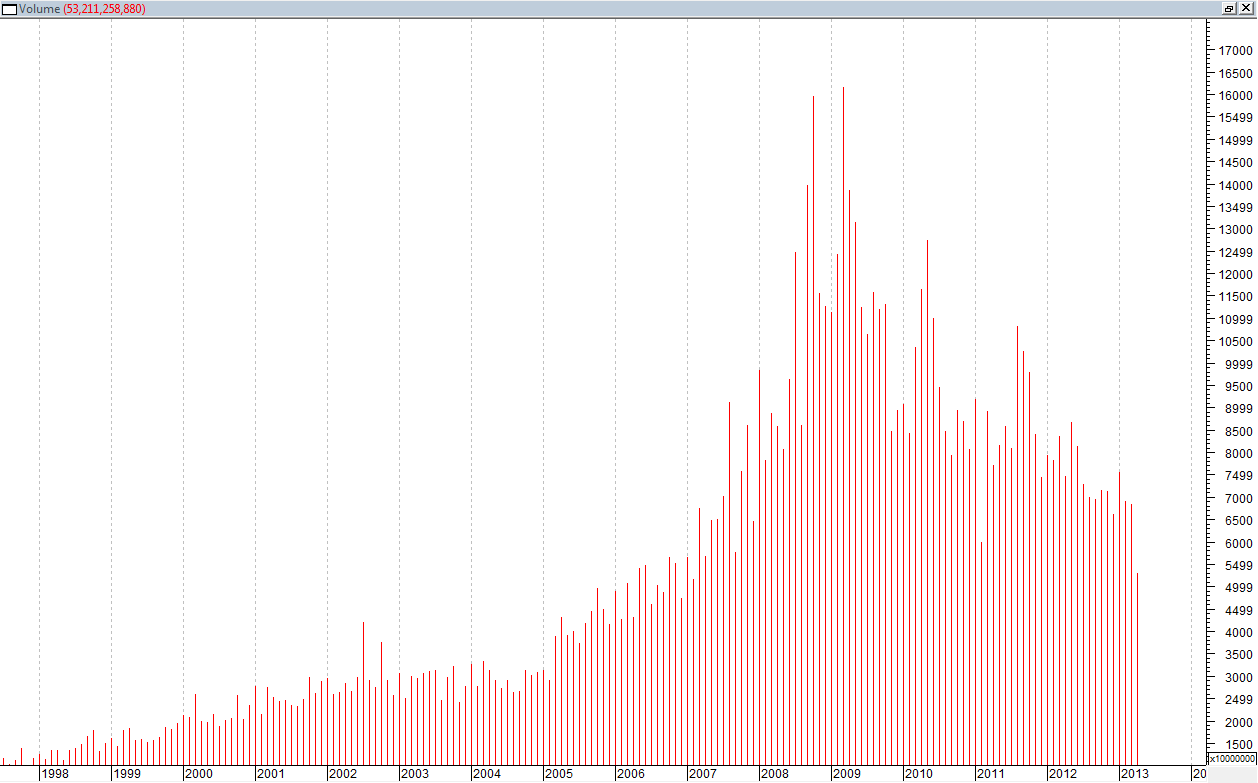Click the Volume title label
The image size is (1258, 783).
39,9
